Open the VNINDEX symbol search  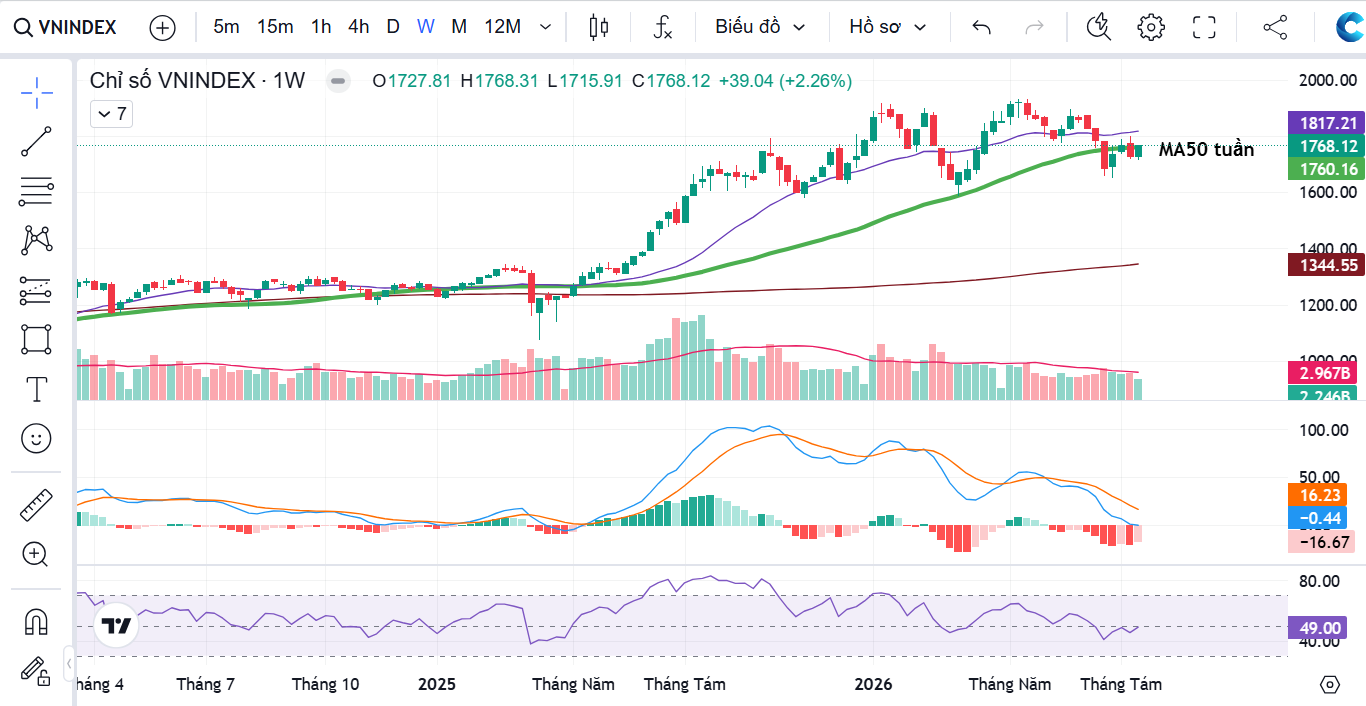coord(65,27)
